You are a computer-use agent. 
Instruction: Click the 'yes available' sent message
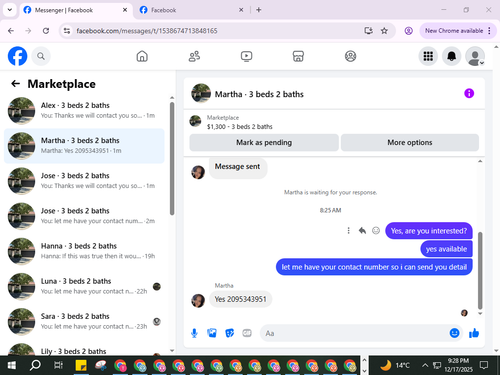(x=446, y=249)
